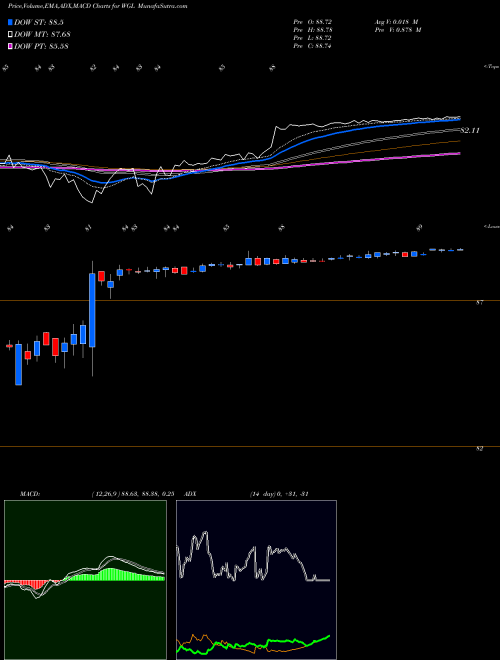Click the long blue candle at the far left

[x=19, y=364]
